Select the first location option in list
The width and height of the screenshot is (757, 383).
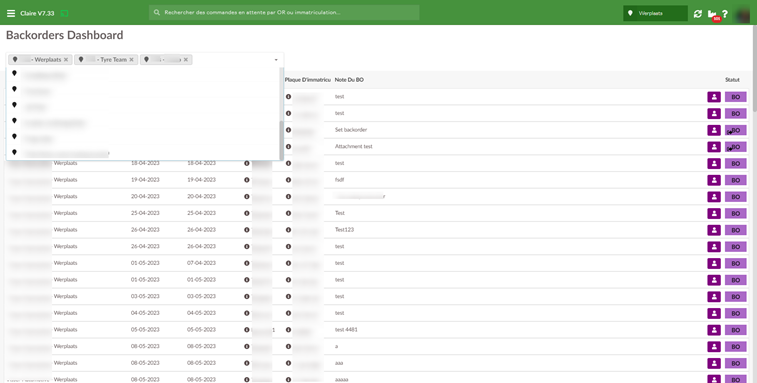[x=143, y=75]
